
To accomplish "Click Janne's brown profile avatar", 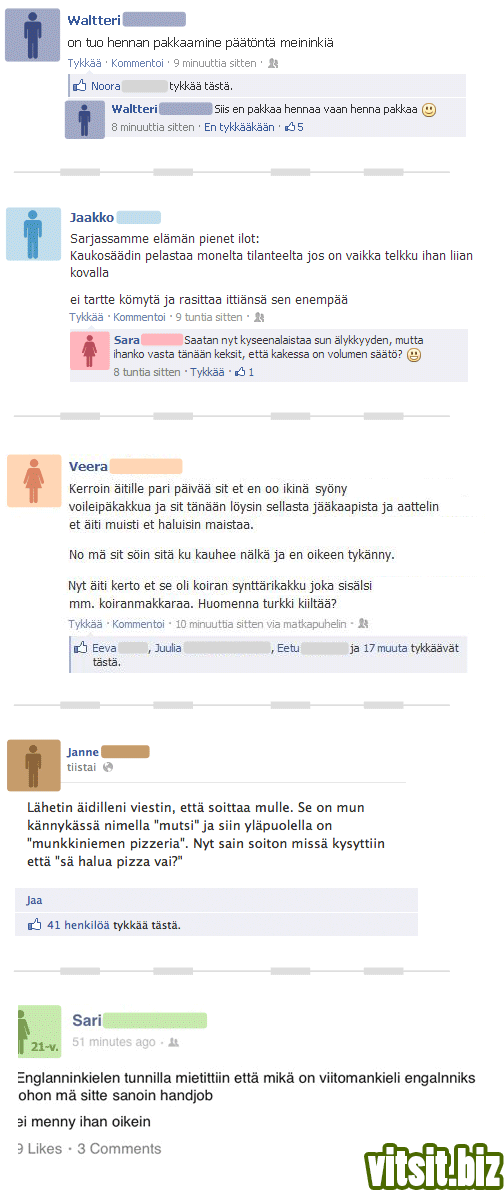I will [x=33, y=765].
